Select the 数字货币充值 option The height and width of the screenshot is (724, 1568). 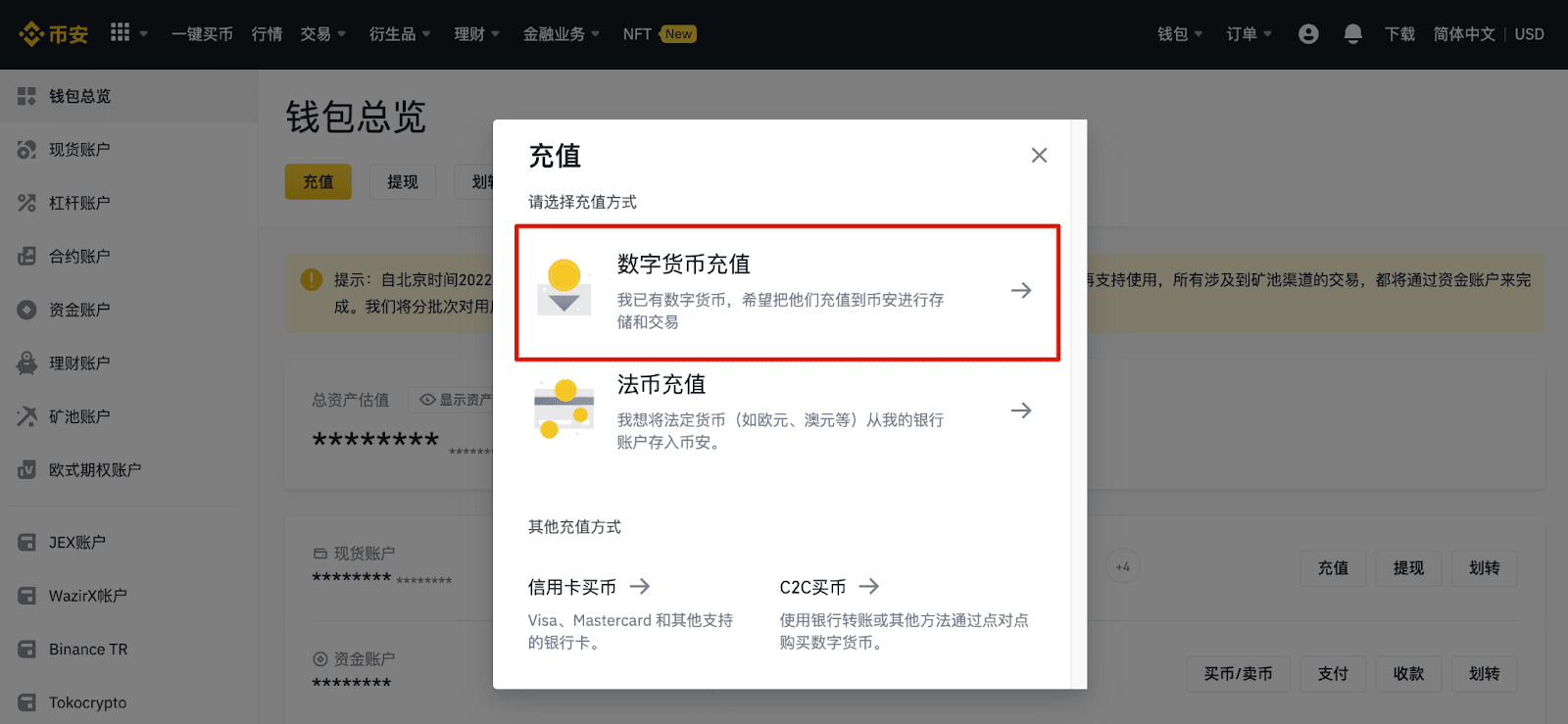click(788, 292)
